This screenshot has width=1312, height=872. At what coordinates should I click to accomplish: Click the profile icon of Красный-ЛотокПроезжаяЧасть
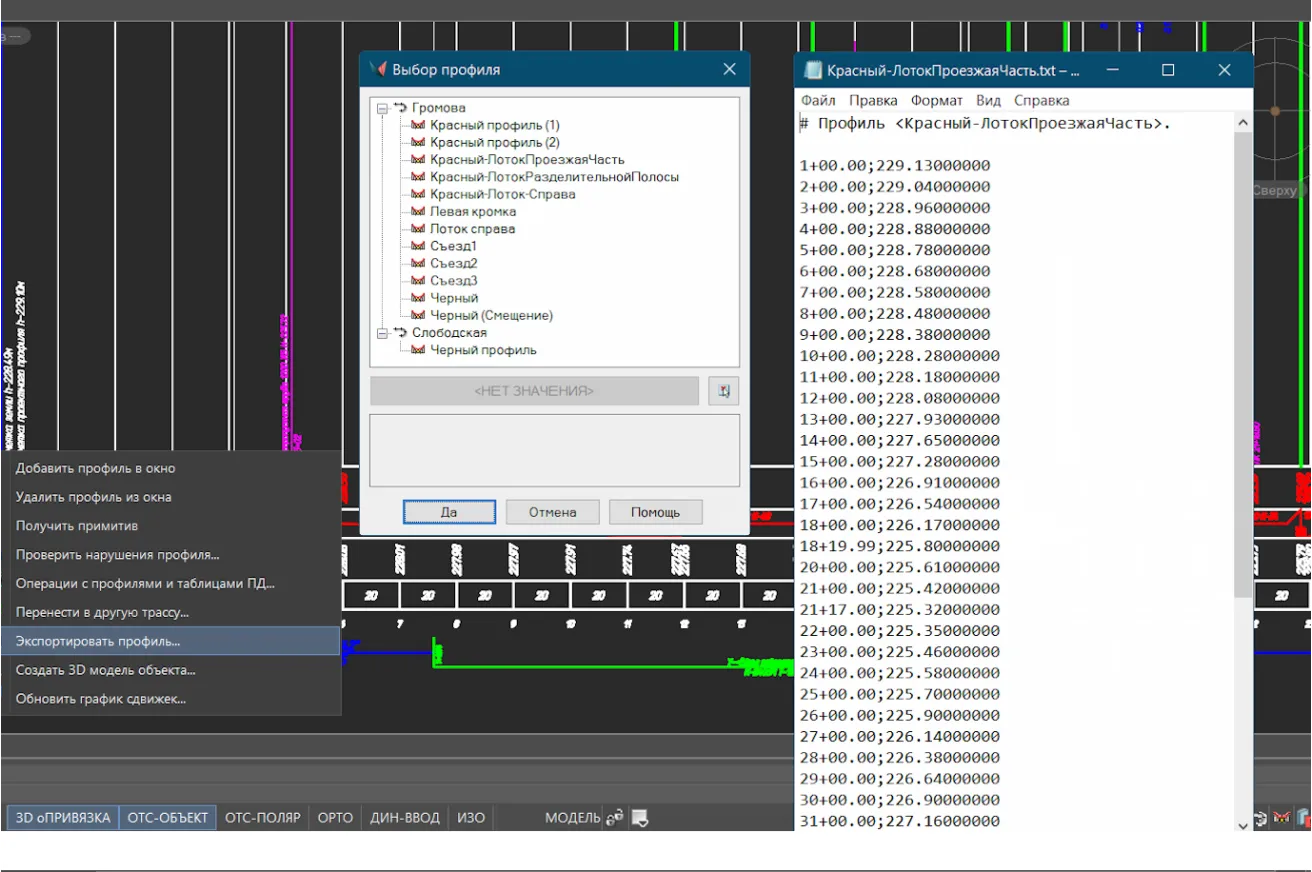pos(418,160)
